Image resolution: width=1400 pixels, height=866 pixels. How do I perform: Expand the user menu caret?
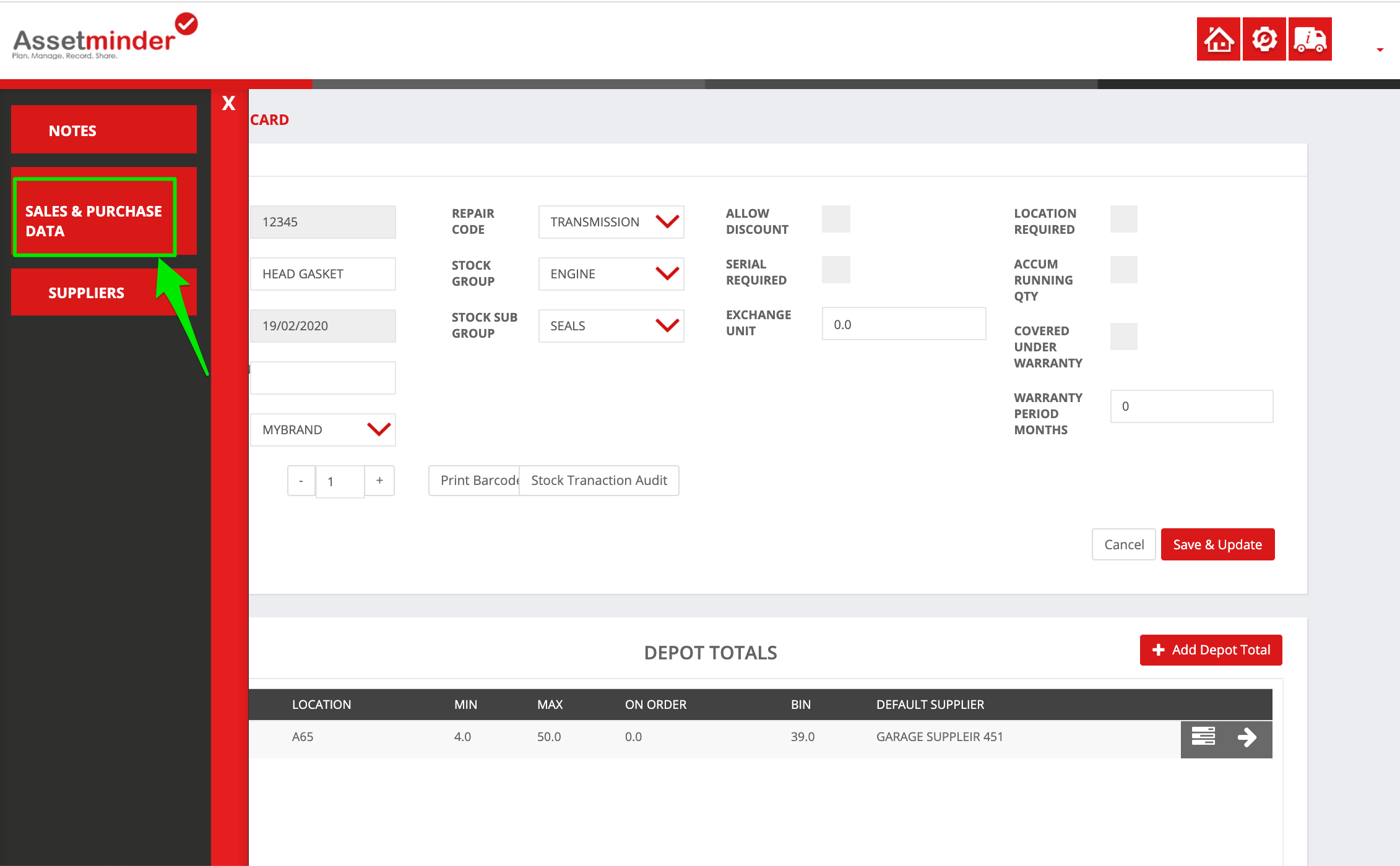[1380, 50]
